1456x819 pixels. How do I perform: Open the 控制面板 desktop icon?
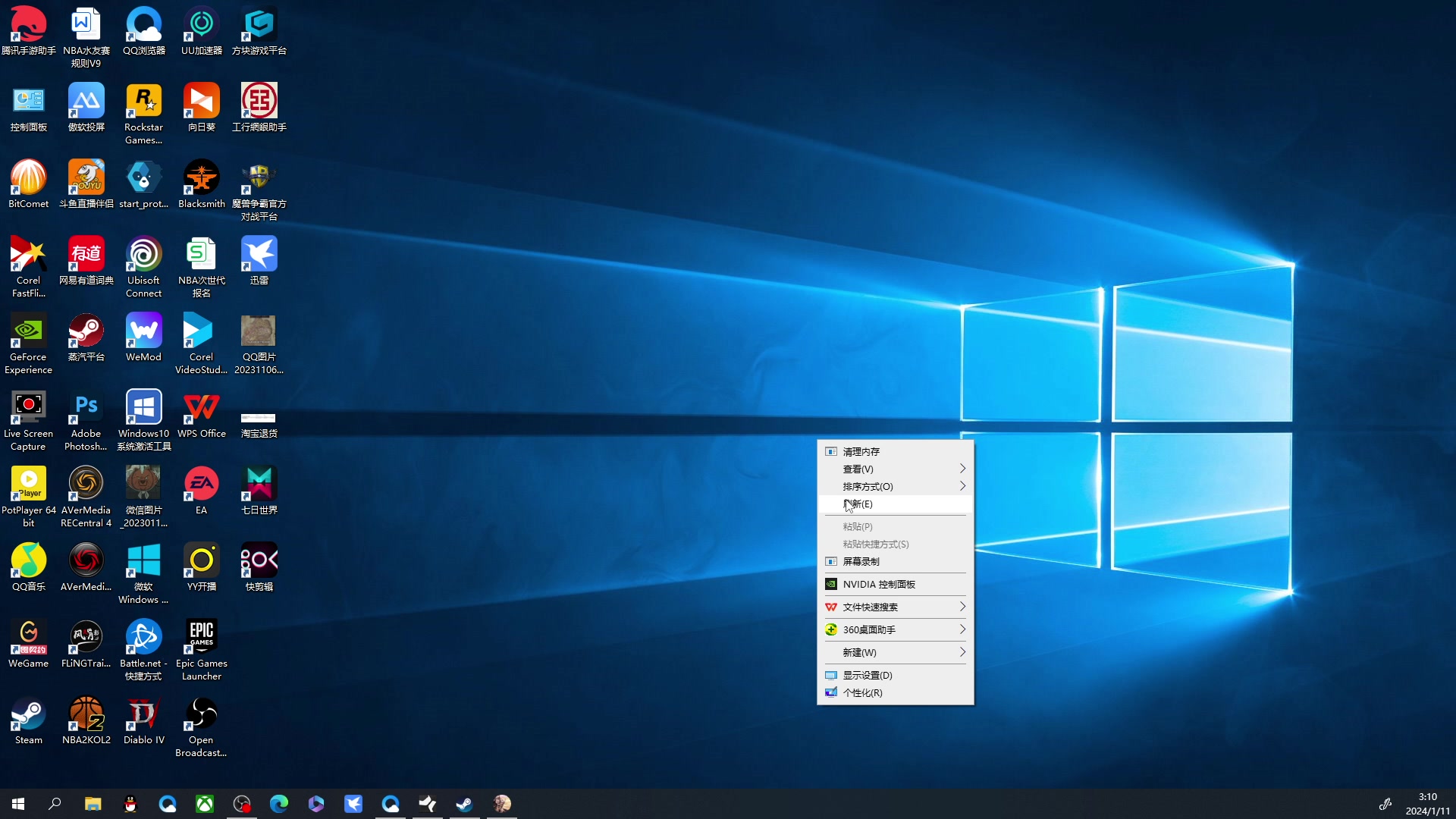click(x=29, y=108)
